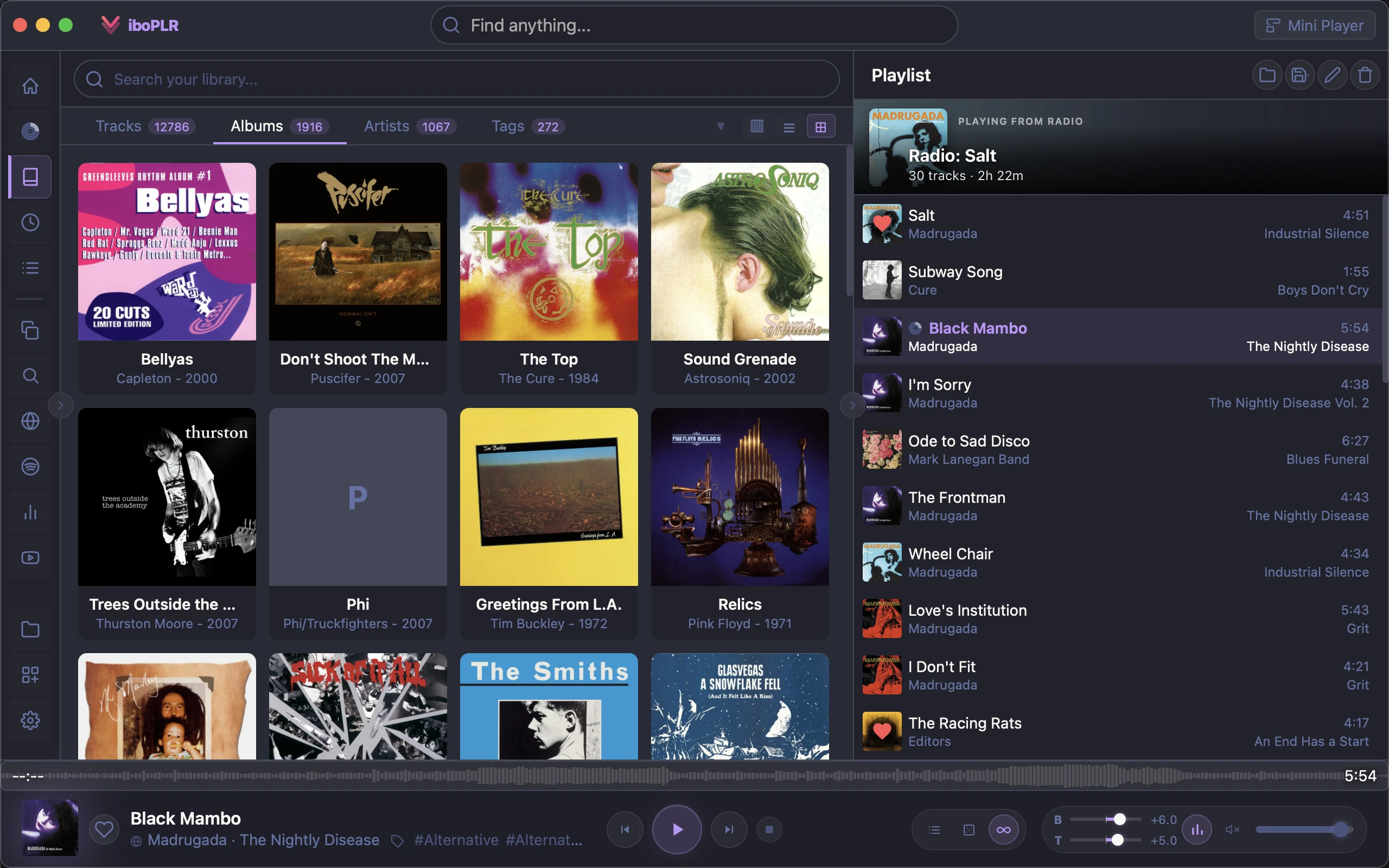Open the Home sidebar icon
Image resolution: width=1389 pixels, height=868 pixels.
[30, 86]
